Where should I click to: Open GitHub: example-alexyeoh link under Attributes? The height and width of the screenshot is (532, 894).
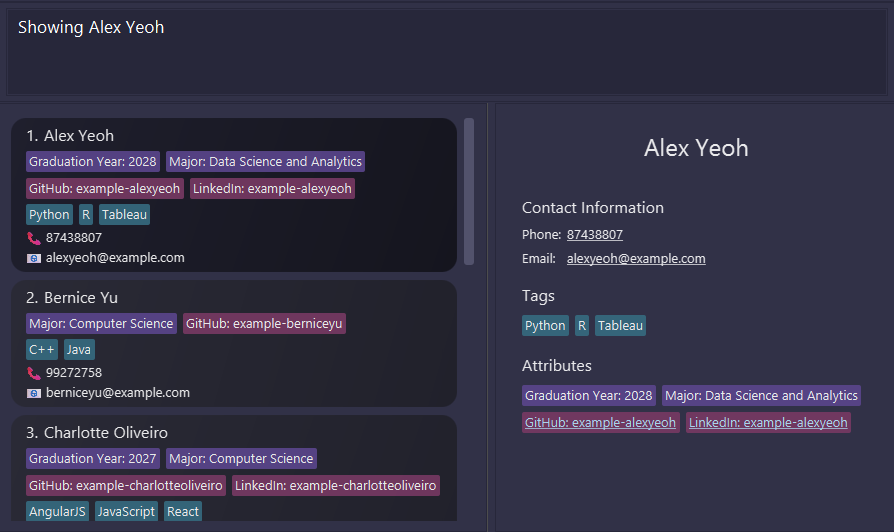coord(600,423)
